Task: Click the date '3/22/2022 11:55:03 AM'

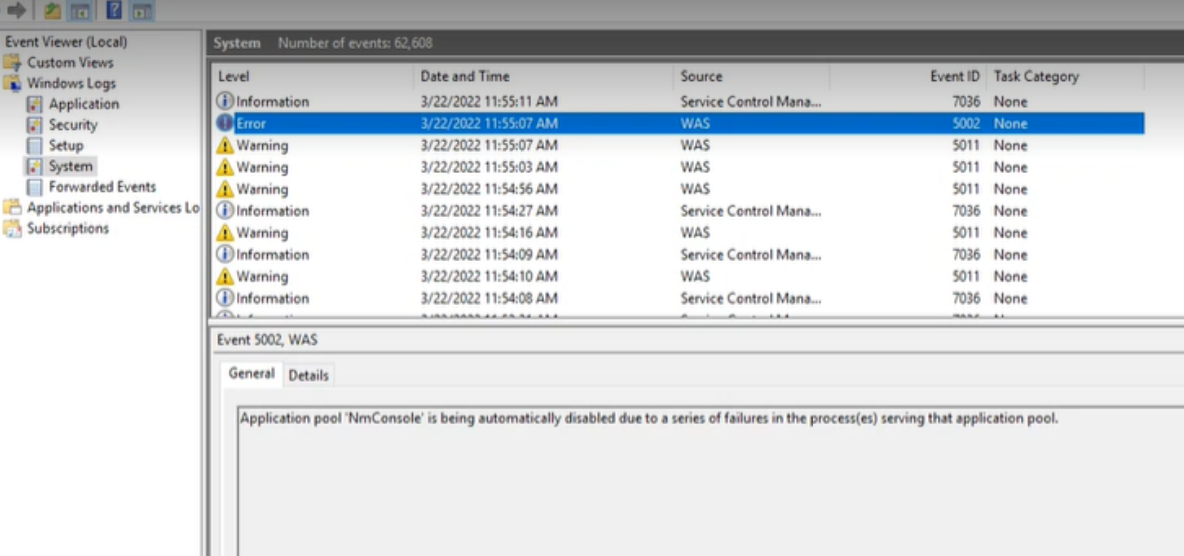Action: [x=489, y=167]
